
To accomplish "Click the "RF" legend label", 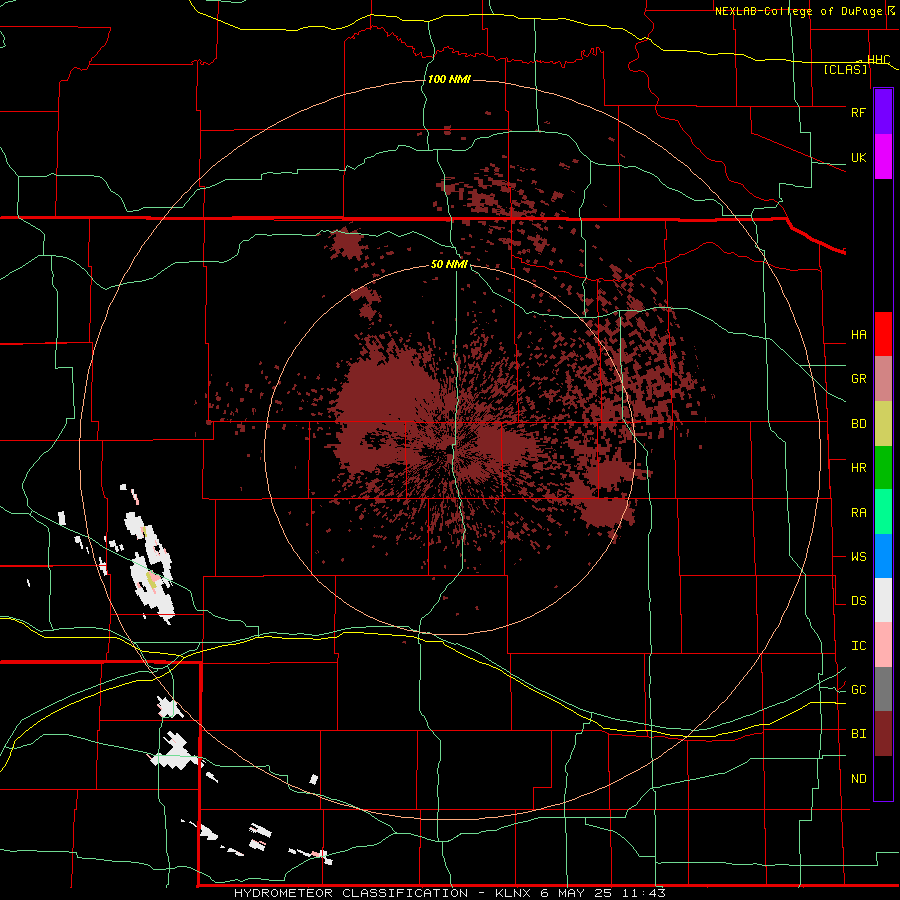I will pos(858,112).
